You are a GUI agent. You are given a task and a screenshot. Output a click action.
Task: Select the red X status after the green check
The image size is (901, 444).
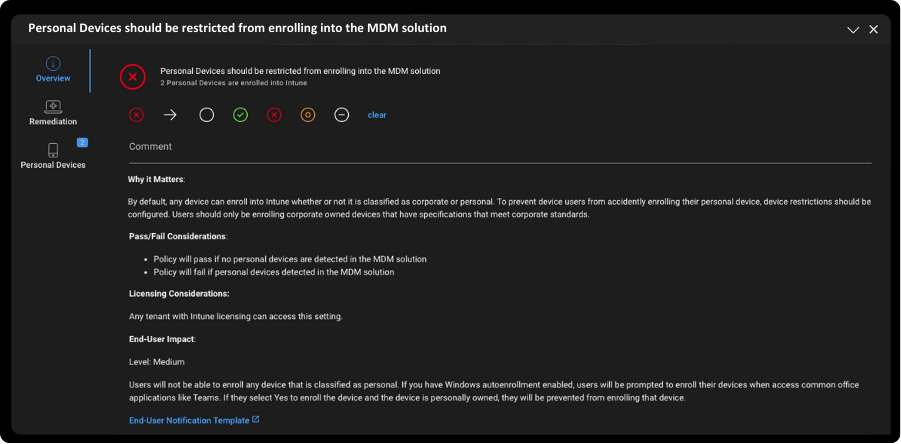tap(274, 115)
